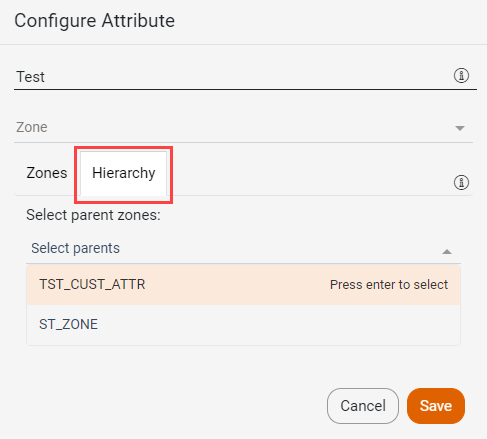Click the info icon beside the Hierarchy tab

coord(461,182)
